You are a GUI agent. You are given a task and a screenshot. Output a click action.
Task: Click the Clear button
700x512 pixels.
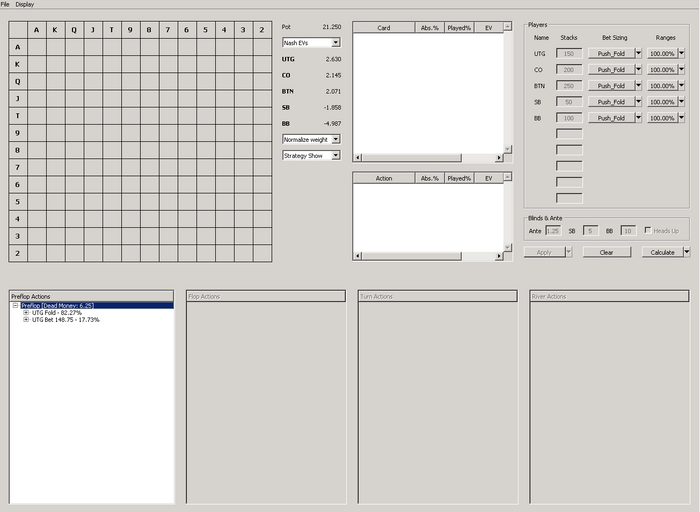pos(607,252)
